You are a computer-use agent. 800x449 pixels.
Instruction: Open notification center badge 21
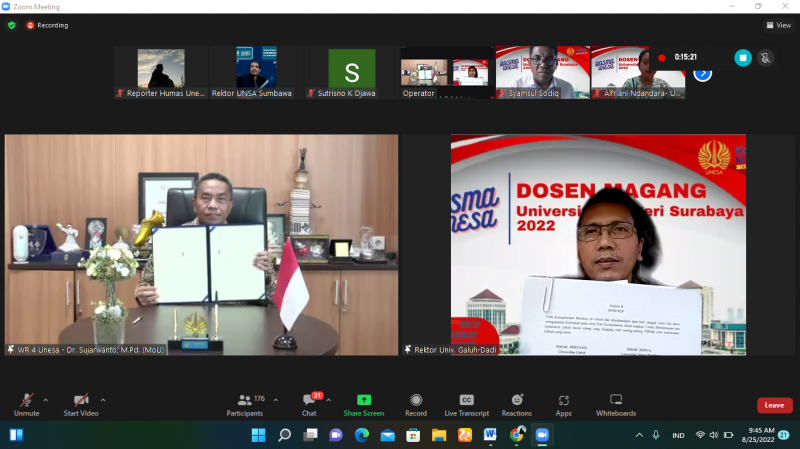[x=784, y=435]
